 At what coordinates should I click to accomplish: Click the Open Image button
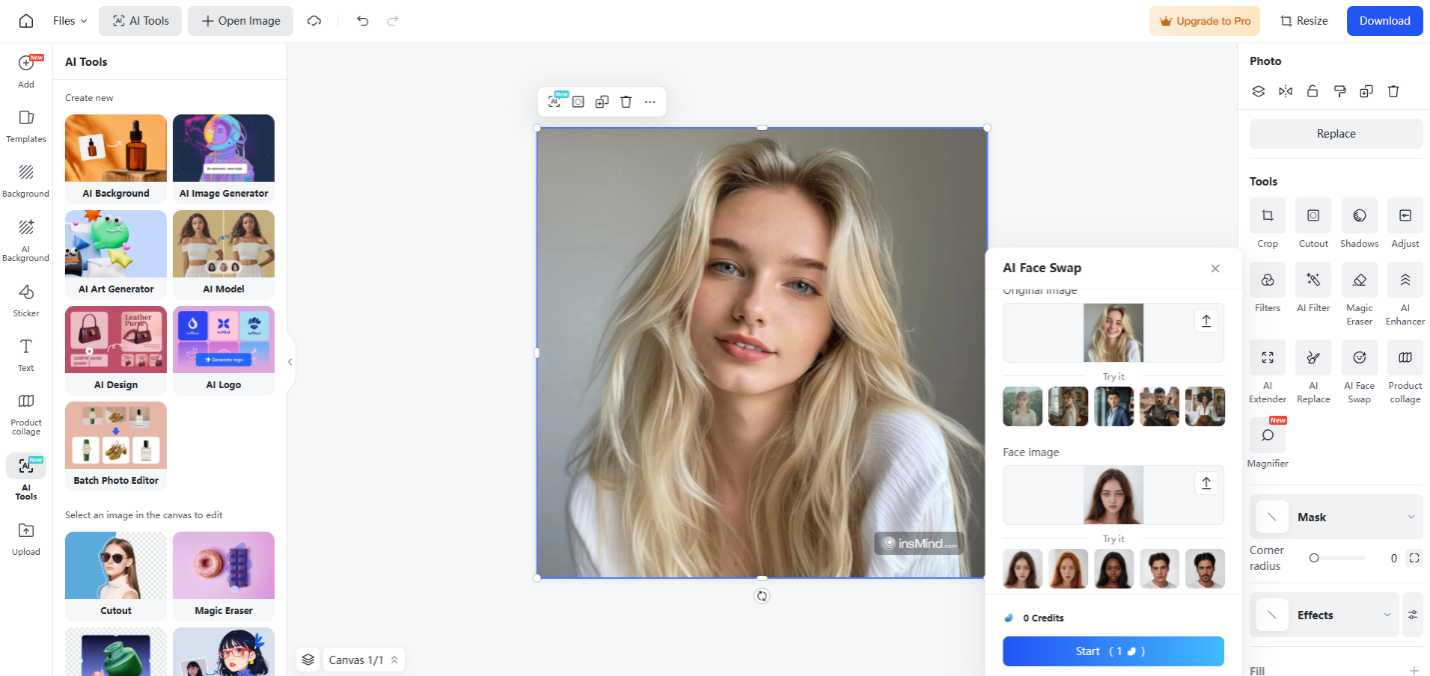pos(240,21)
